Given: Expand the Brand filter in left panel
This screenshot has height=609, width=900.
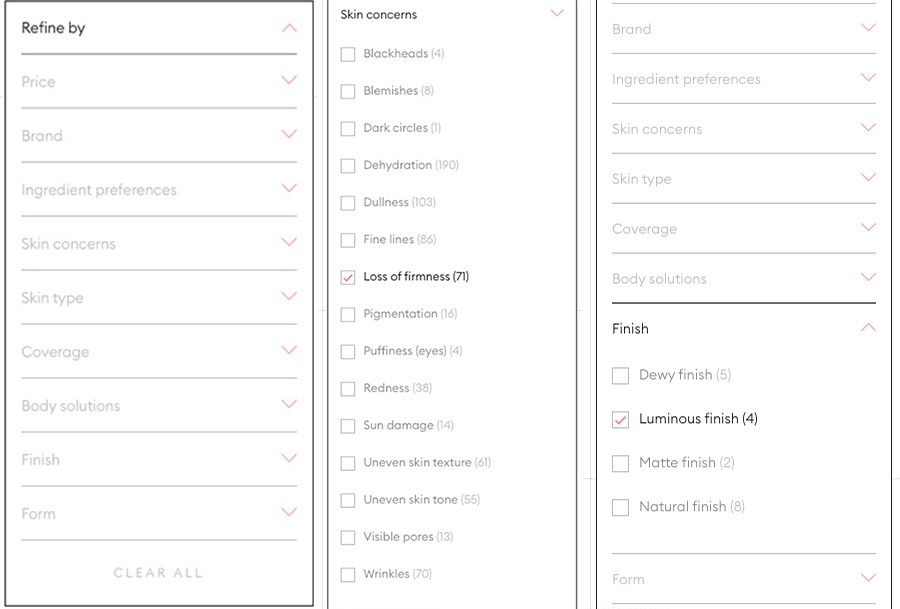Looking at the screenshot, I should point(159,136).
